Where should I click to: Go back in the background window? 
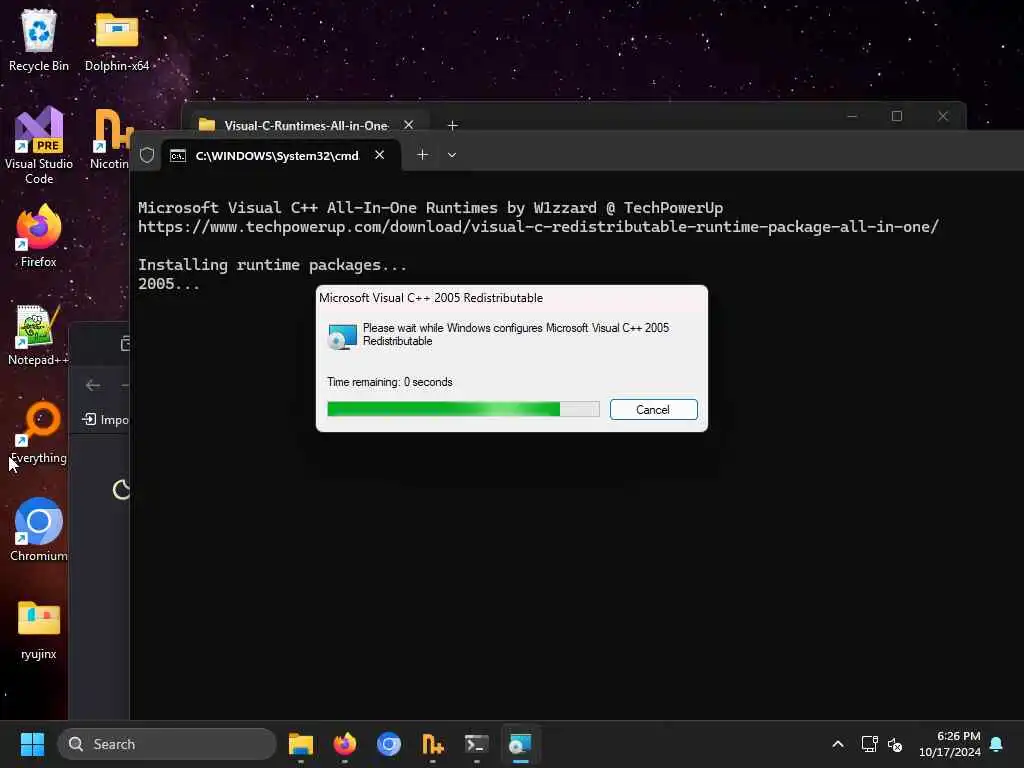[93, 385]
